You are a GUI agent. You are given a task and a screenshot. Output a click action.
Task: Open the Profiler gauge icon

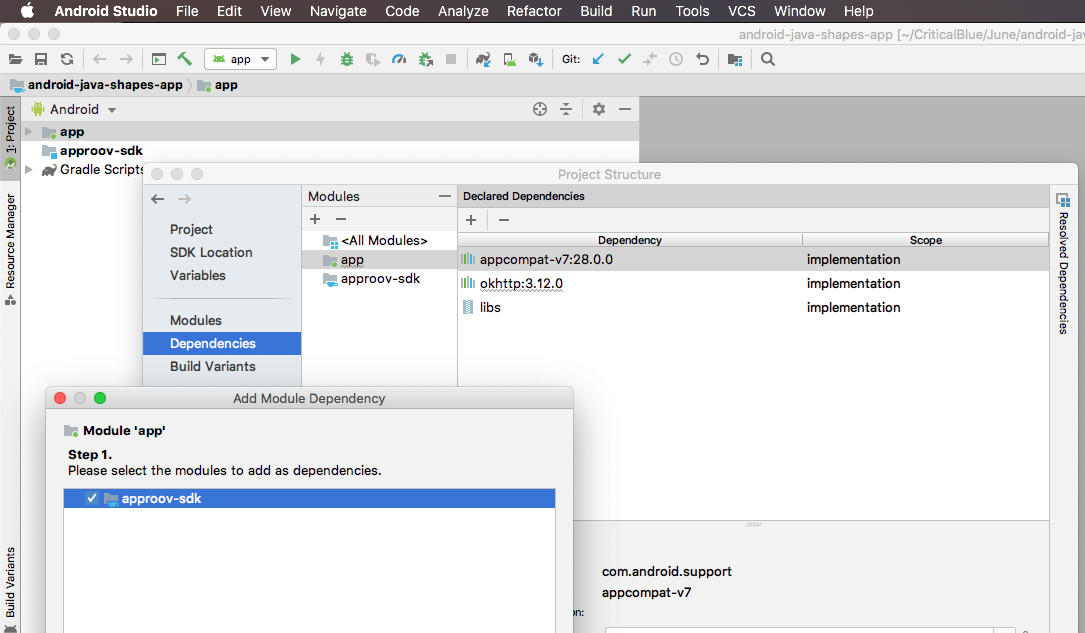tap(398, 59)
